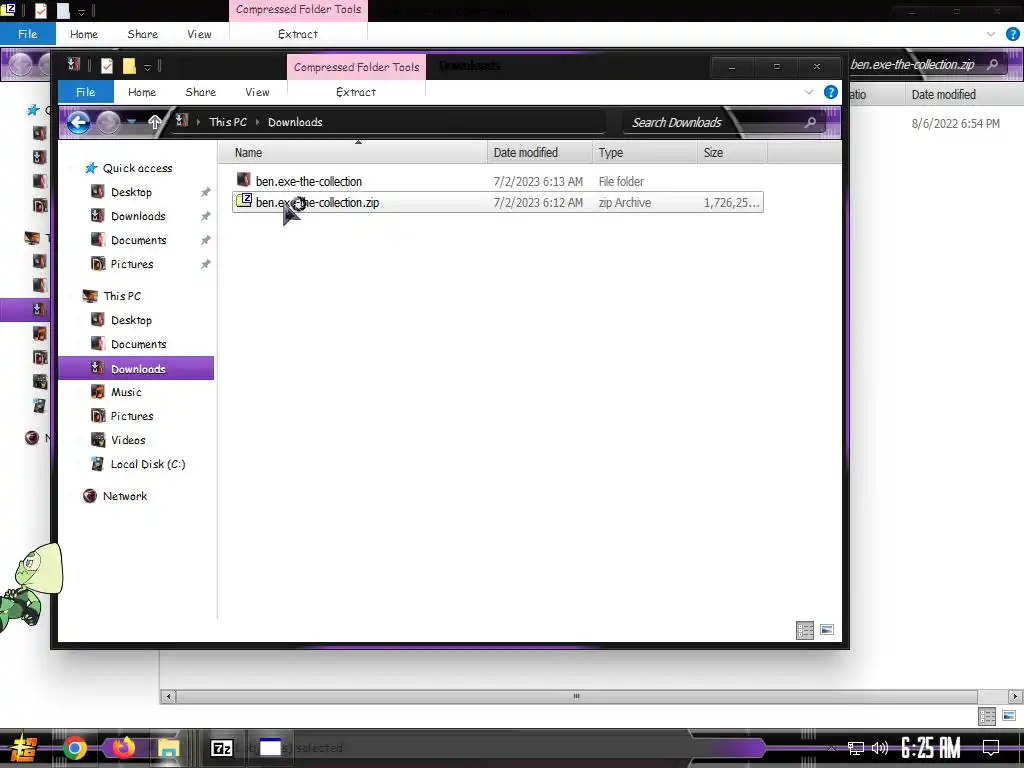Sort by Type column header

pos(645,153)
